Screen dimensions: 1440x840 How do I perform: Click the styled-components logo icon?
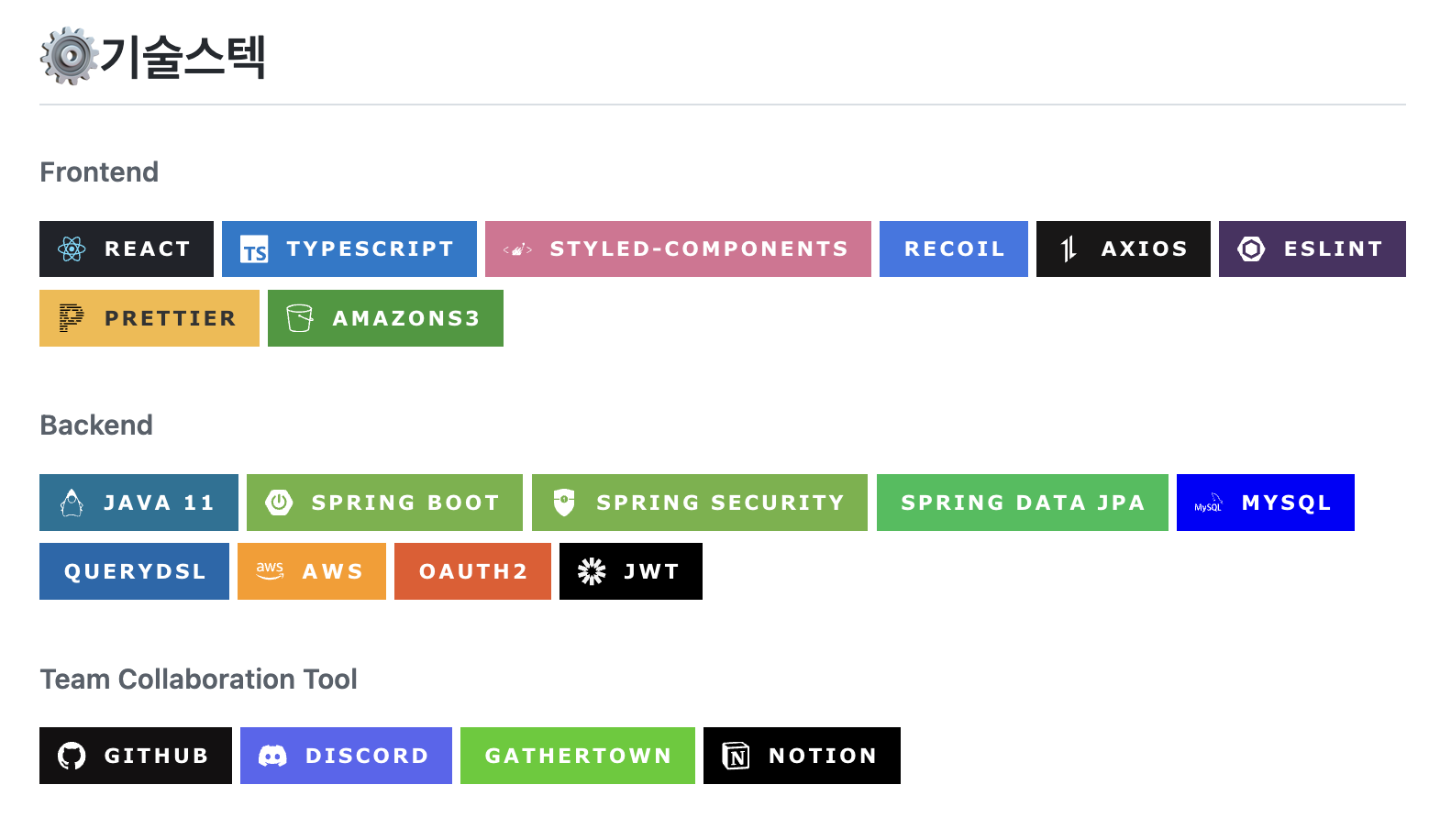517,249
